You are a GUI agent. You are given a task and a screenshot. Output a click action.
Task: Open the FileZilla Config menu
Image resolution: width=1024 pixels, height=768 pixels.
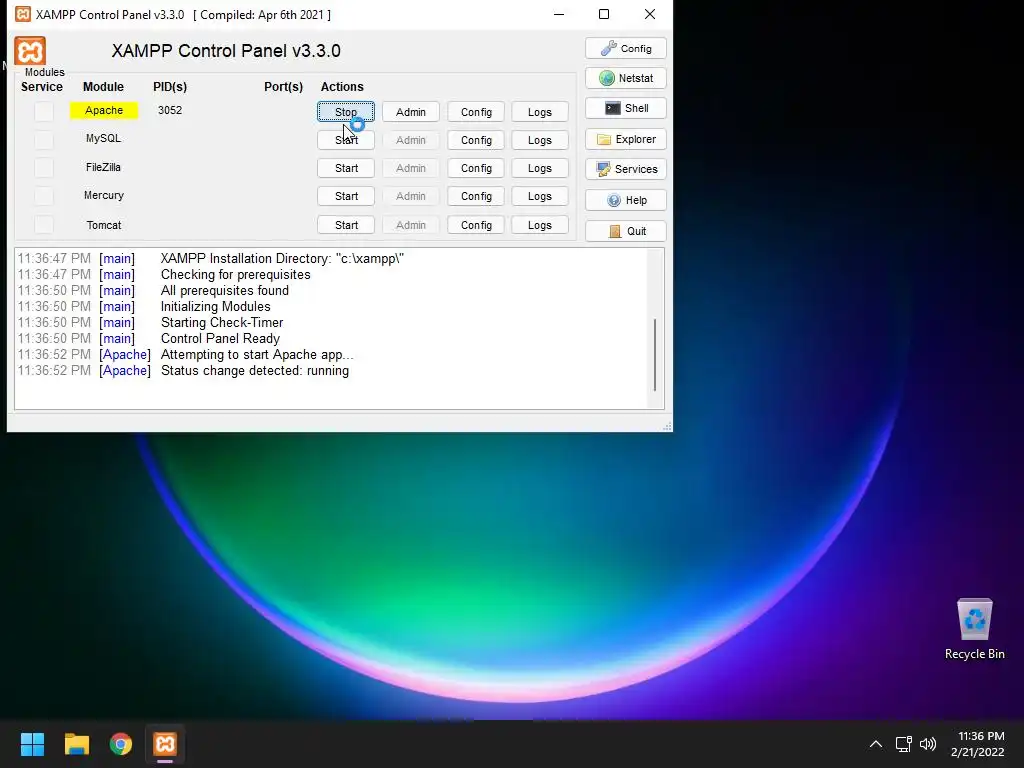476,168
